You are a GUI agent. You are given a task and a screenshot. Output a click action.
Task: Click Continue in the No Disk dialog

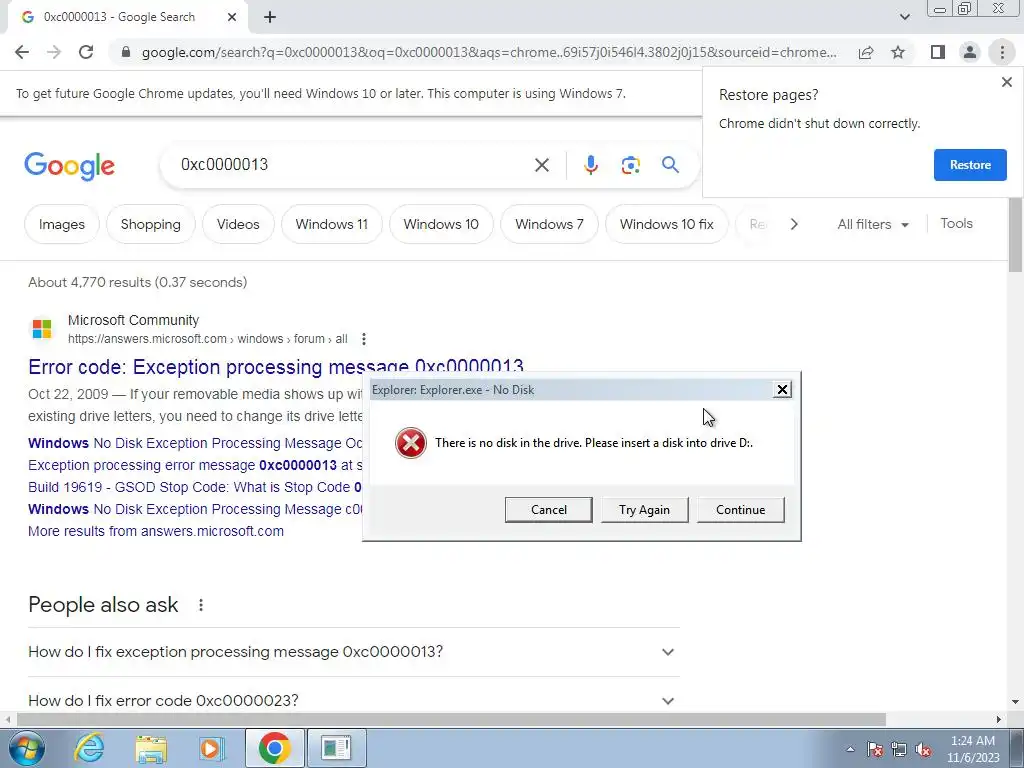tap(741, 510)
